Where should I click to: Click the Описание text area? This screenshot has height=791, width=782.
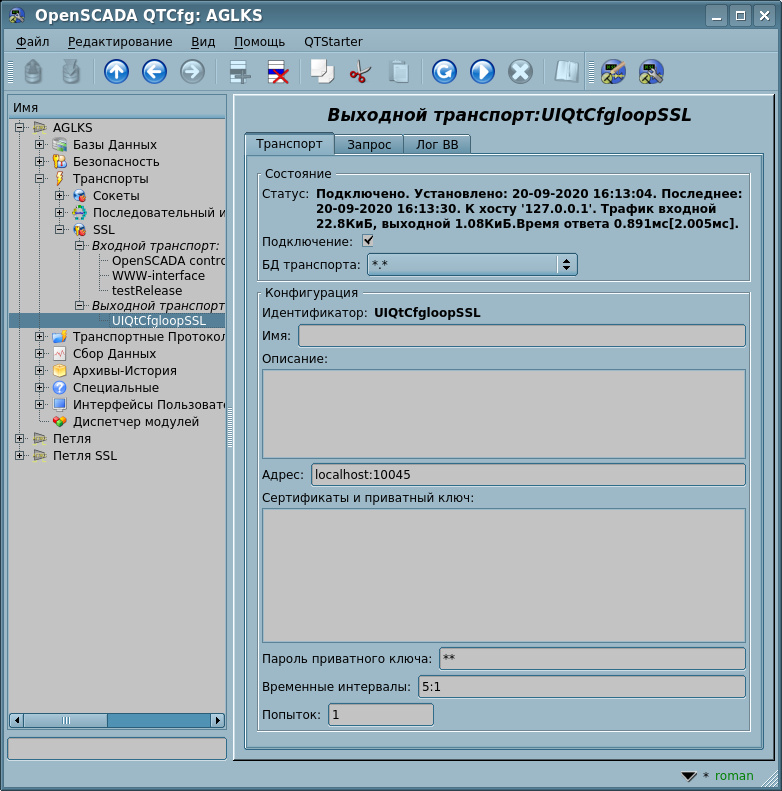tap(504, 414)
